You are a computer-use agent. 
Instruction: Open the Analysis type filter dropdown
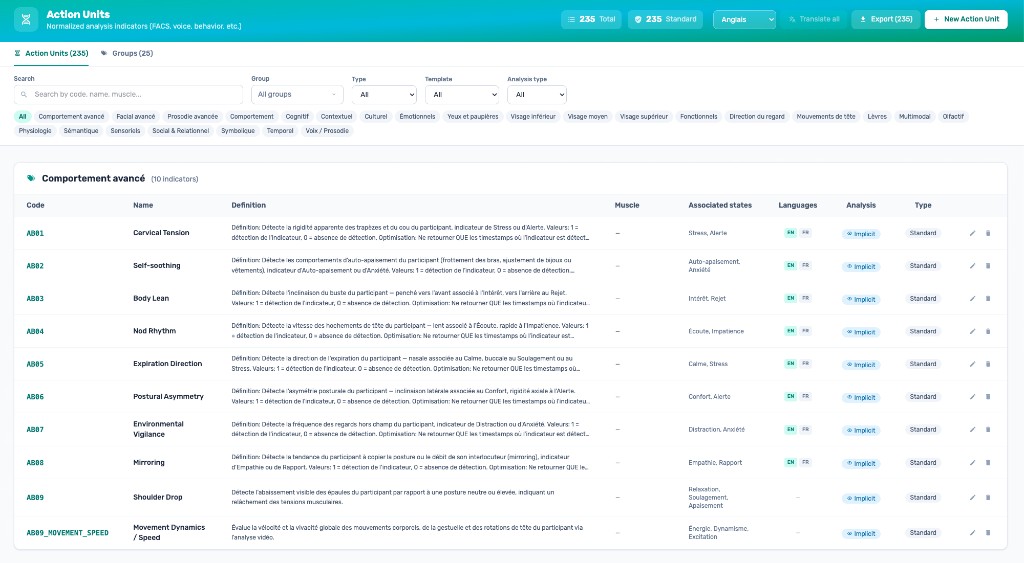pos(537,95)
